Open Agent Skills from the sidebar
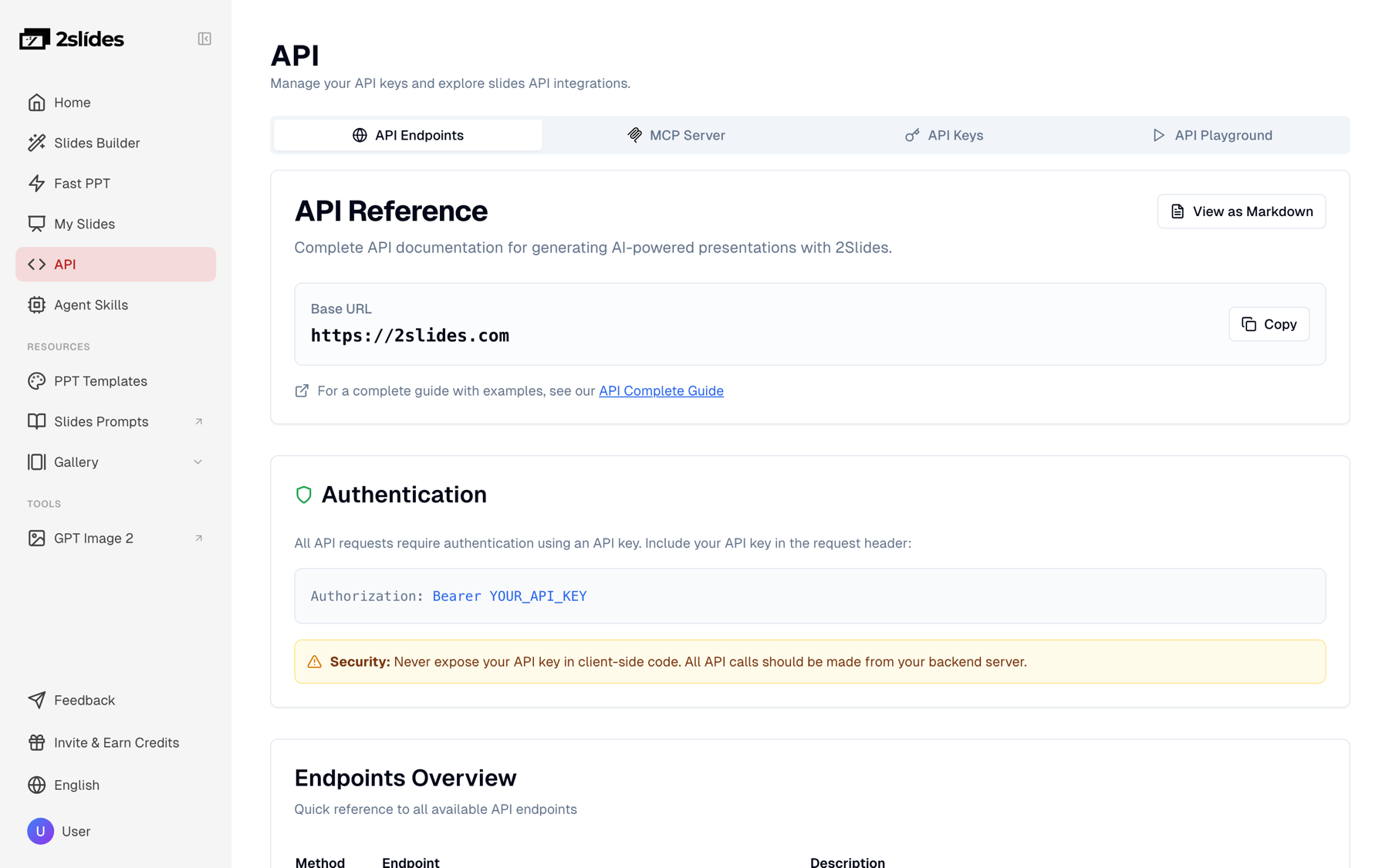 click(x=116, y=305)
